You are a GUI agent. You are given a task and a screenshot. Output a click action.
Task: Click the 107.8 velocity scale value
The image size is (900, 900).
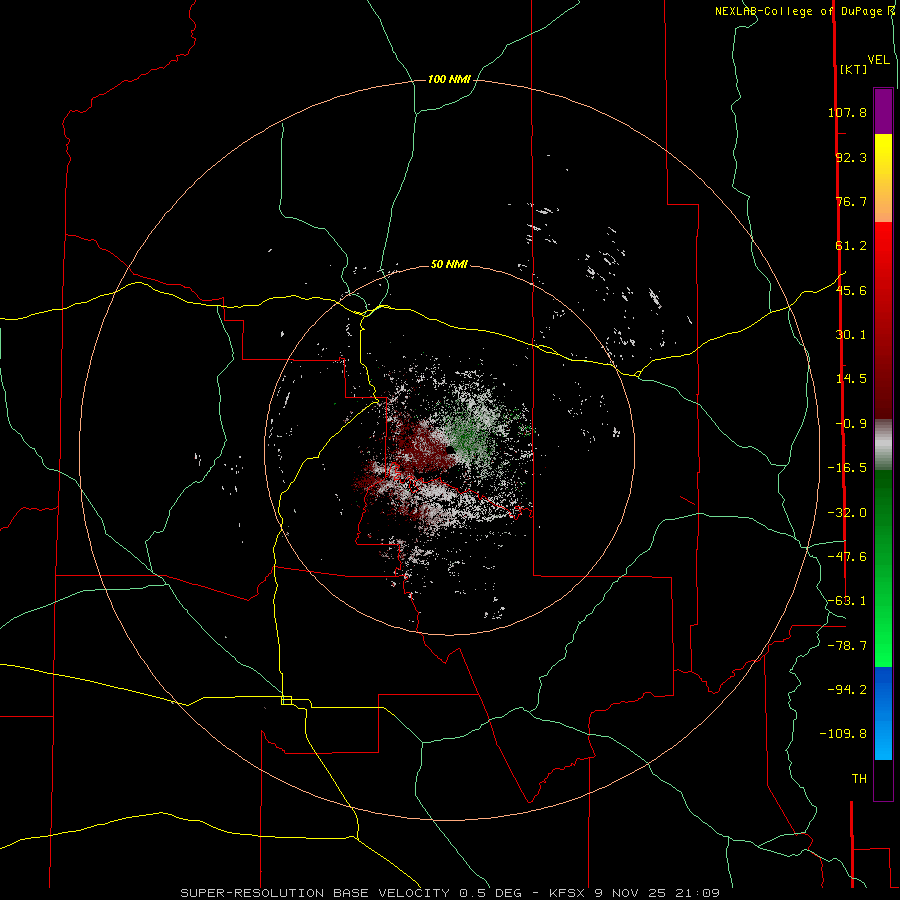click(x=847, y=112)
